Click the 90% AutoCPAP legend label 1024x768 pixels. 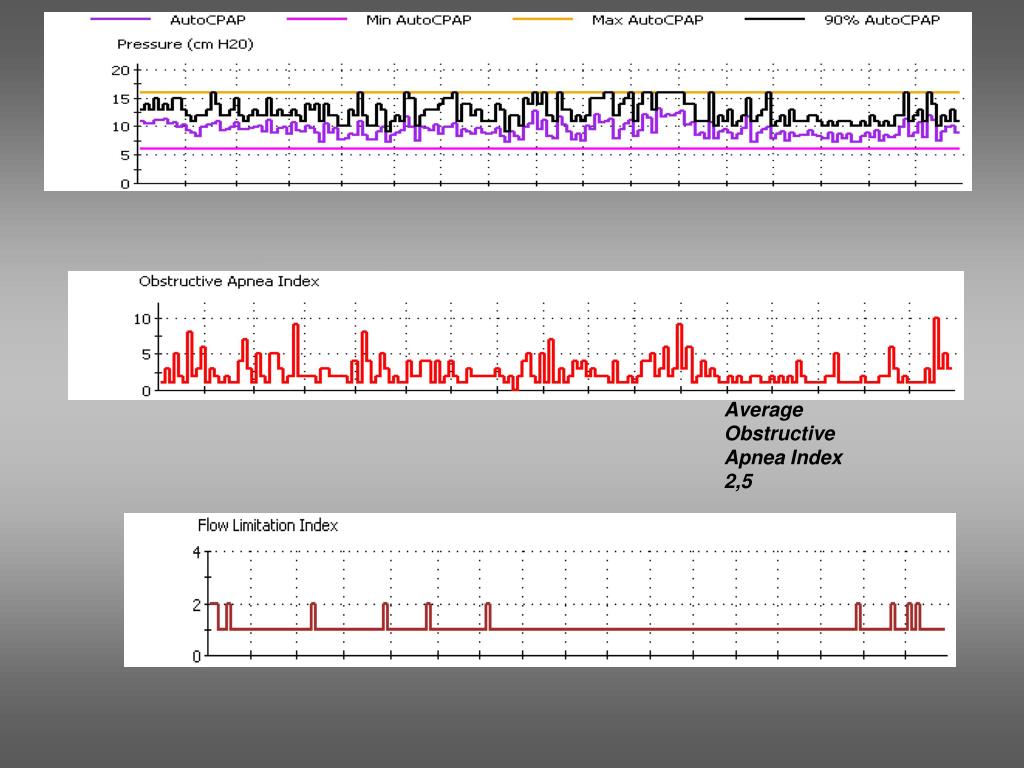tap(882, 20)
